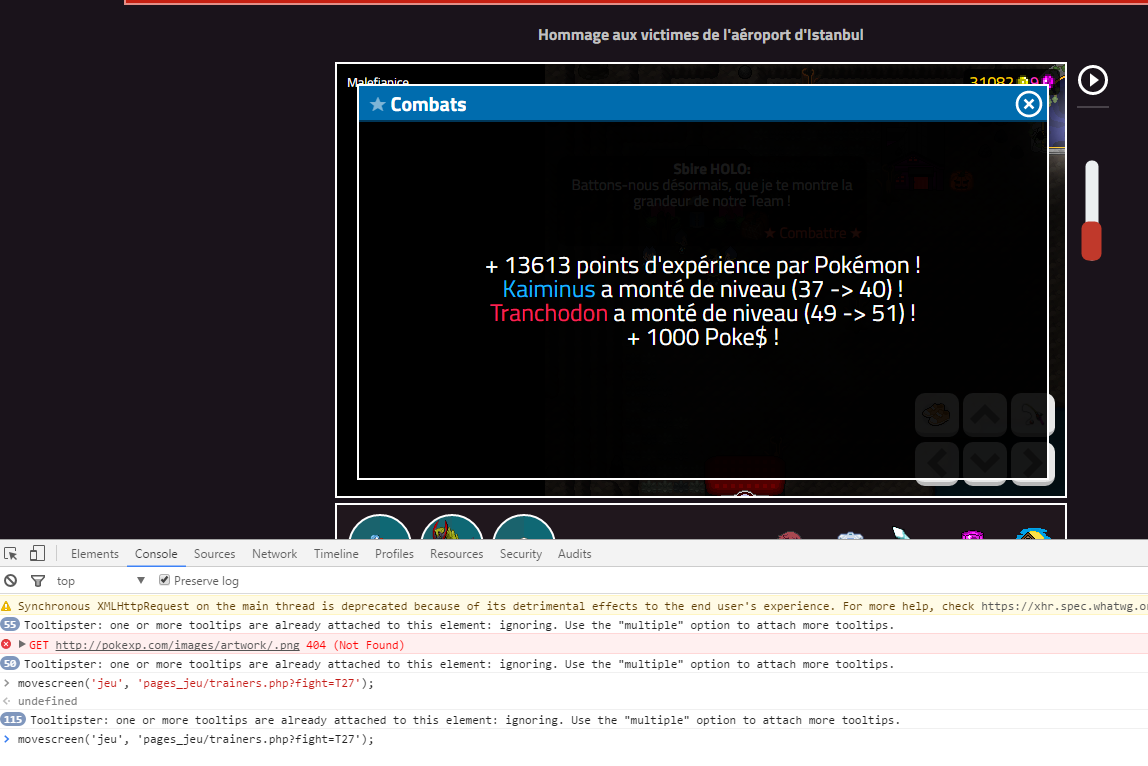Select the DevTools inspect element icon
Screen dimensions: 1148x766
(10, 554)
